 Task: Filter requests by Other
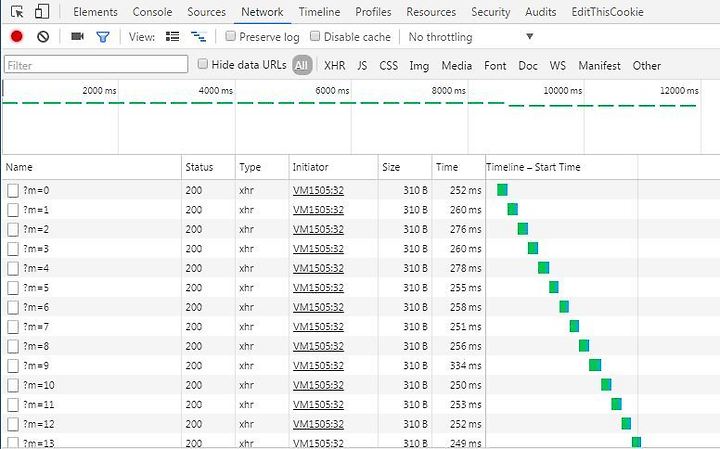(647, 66)
